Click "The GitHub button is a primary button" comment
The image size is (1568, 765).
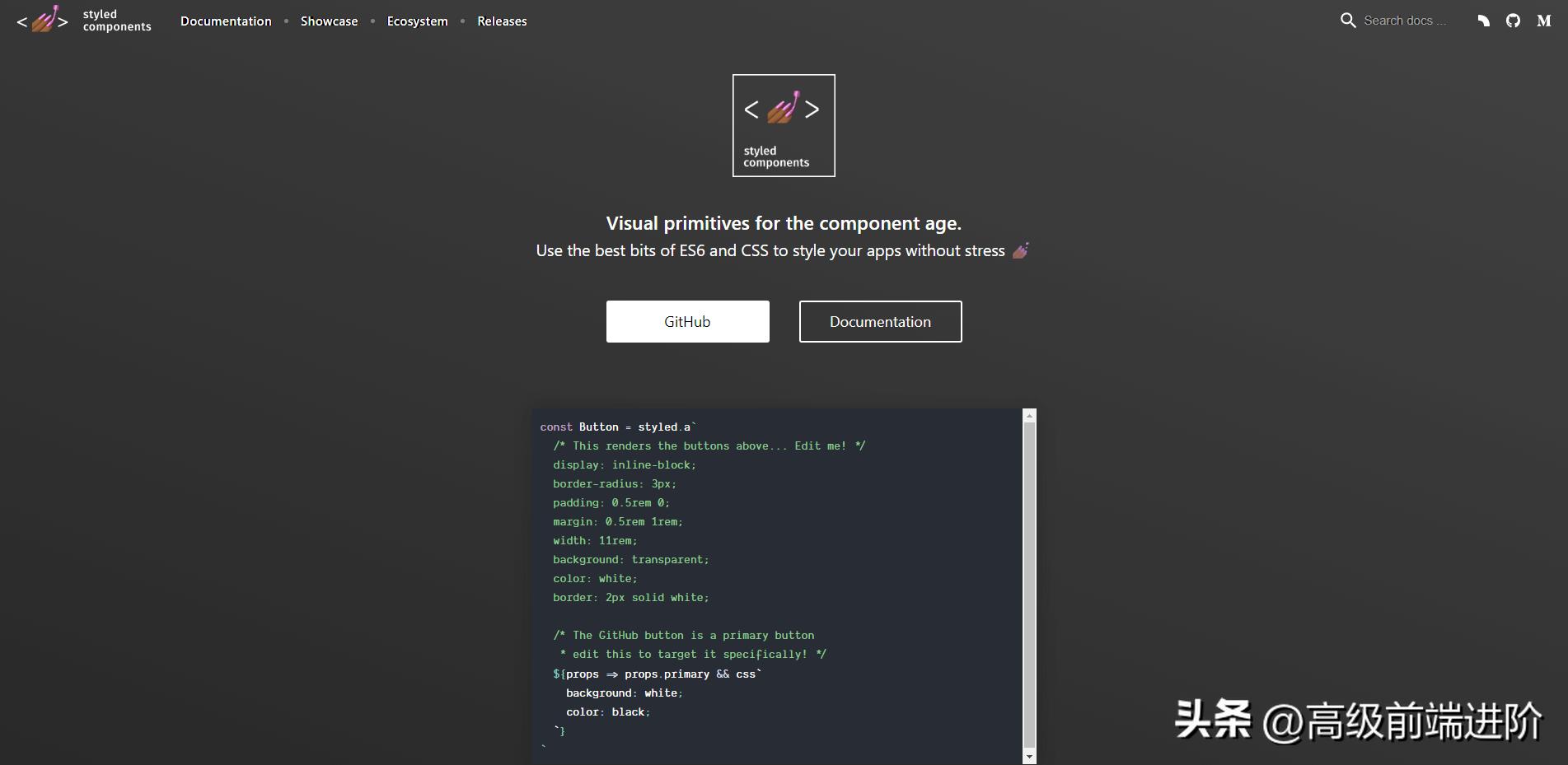(x=684, y=635)
